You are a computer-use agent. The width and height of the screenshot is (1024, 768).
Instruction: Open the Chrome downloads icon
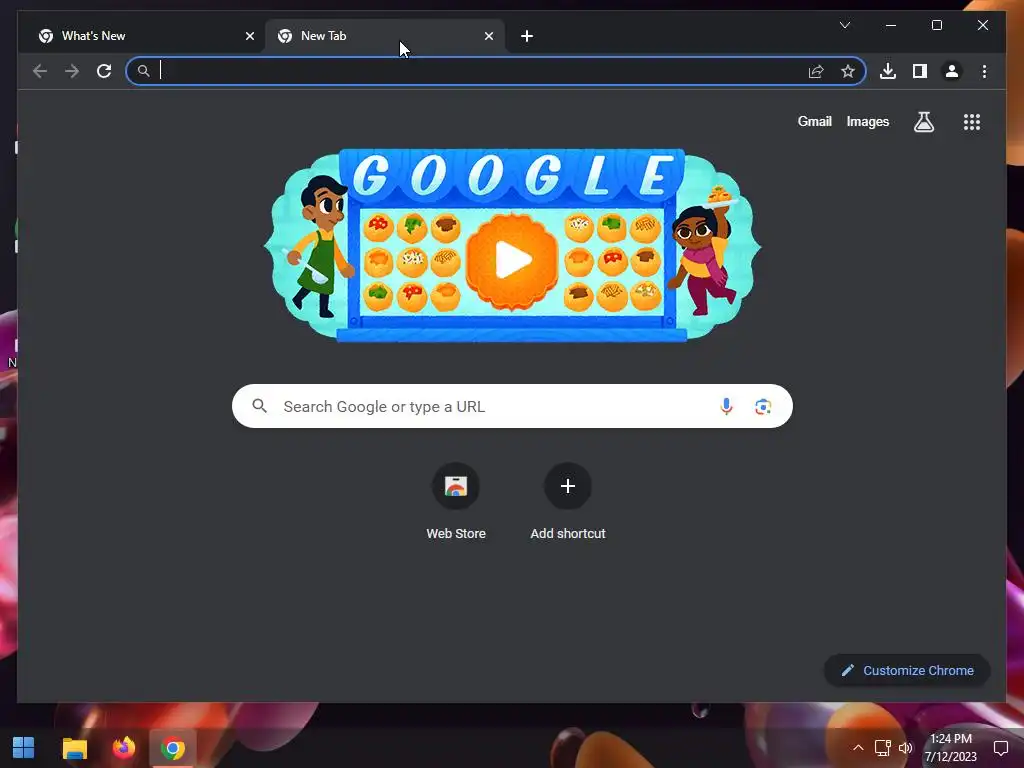(x=888, y=71)
